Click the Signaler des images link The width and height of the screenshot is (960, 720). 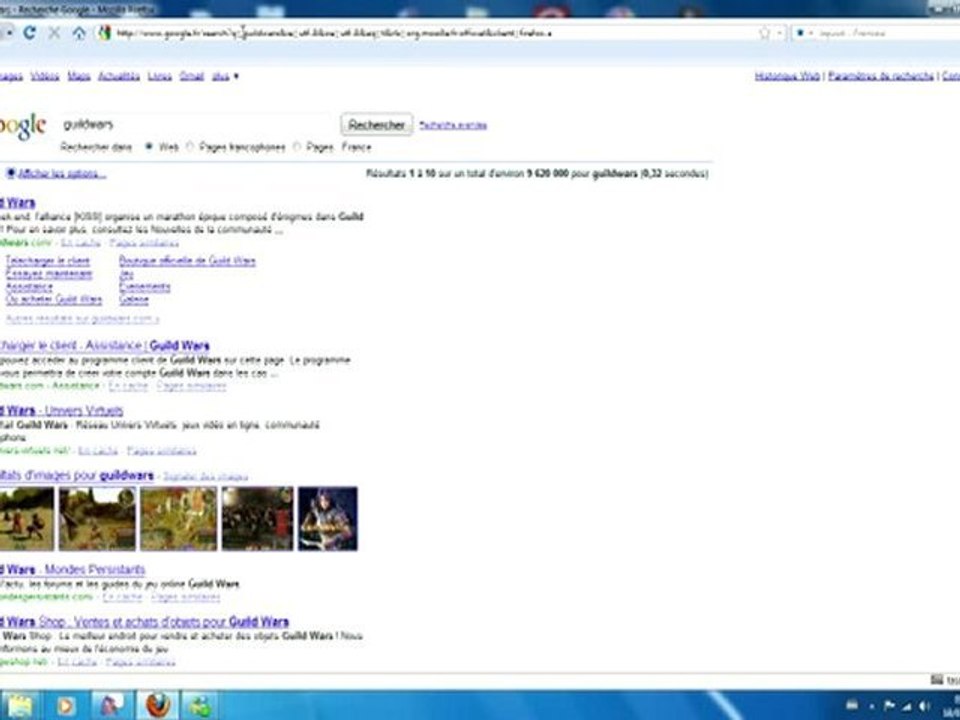(x=206, y=476)
